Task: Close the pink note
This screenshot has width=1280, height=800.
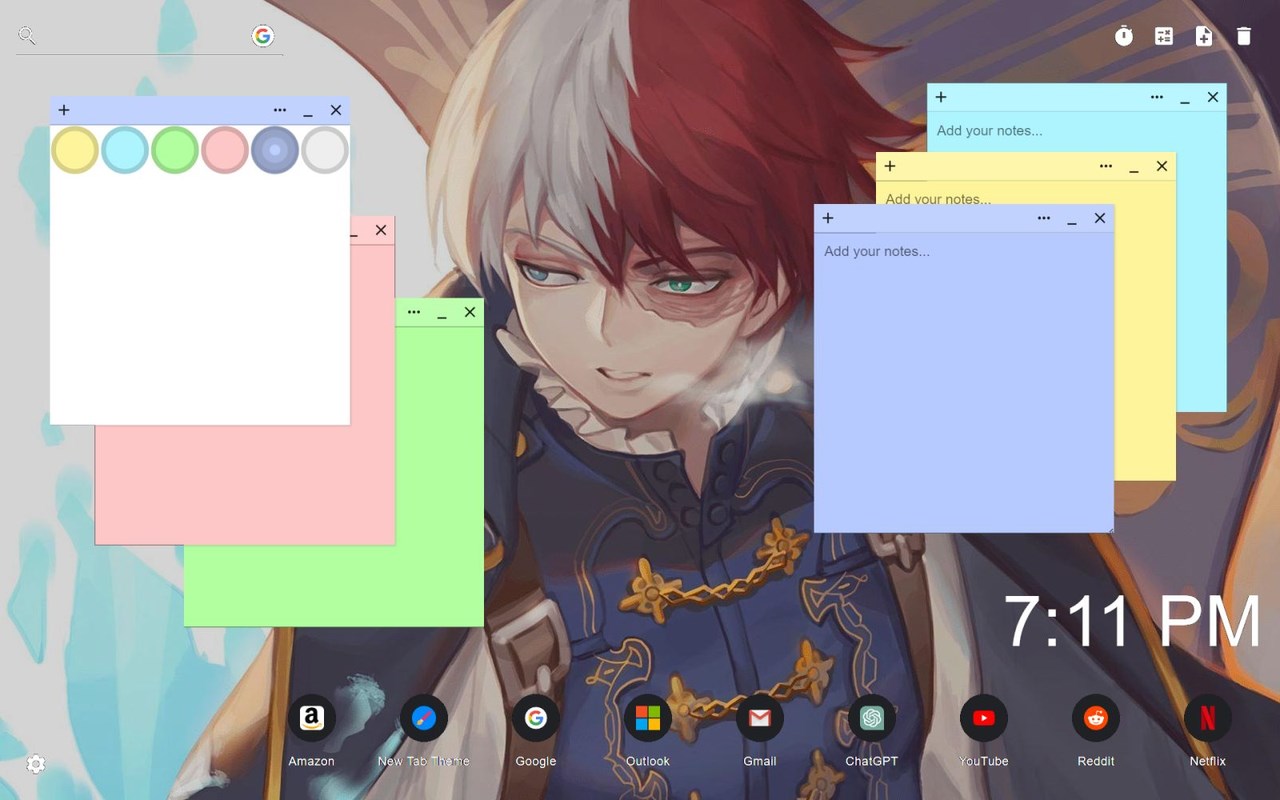Action: coord(381,230)
